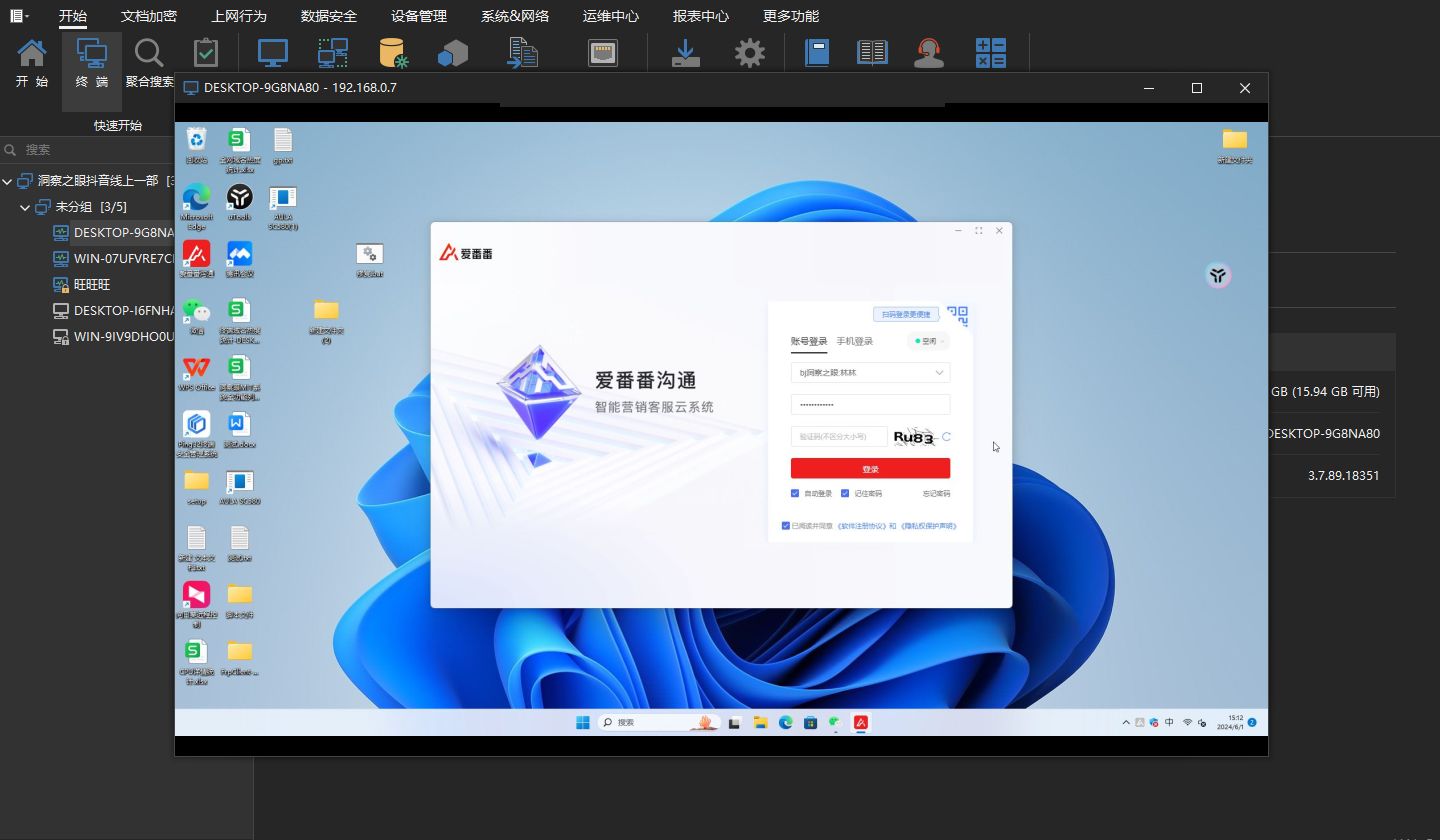Viewport: 1440px width, 840px height.
Task: Open the 软件注册协议 link
Action: 863,526
